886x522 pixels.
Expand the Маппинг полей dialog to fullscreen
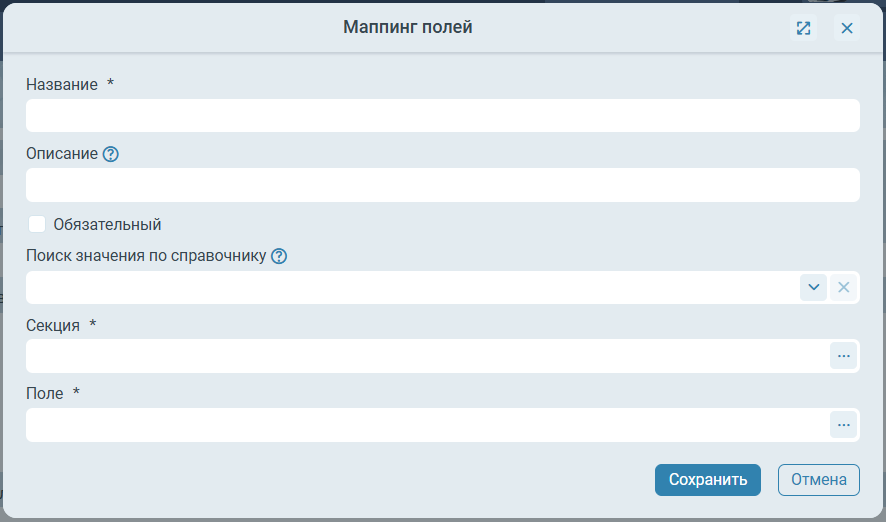pyautogui.click(x=803, y=28)
